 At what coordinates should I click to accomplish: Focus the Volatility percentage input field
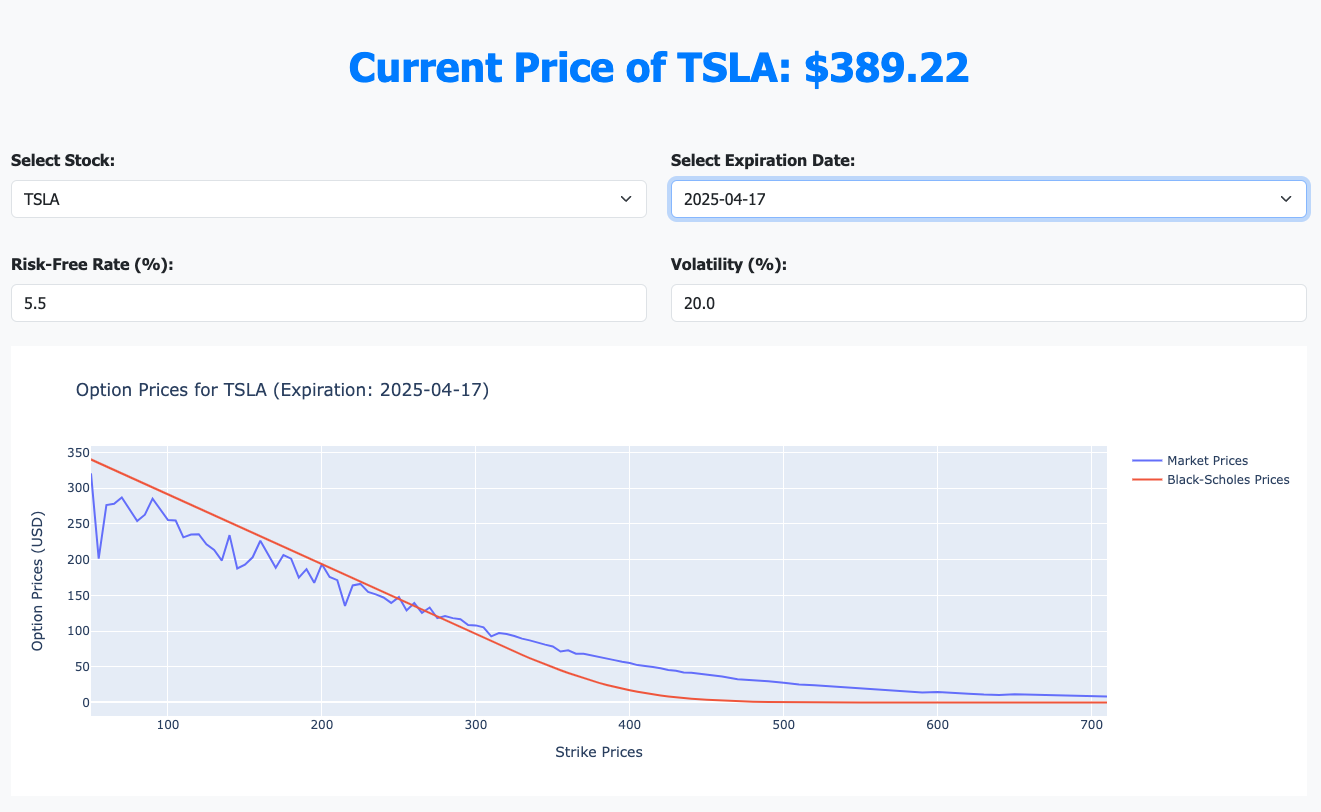point(988,303)
